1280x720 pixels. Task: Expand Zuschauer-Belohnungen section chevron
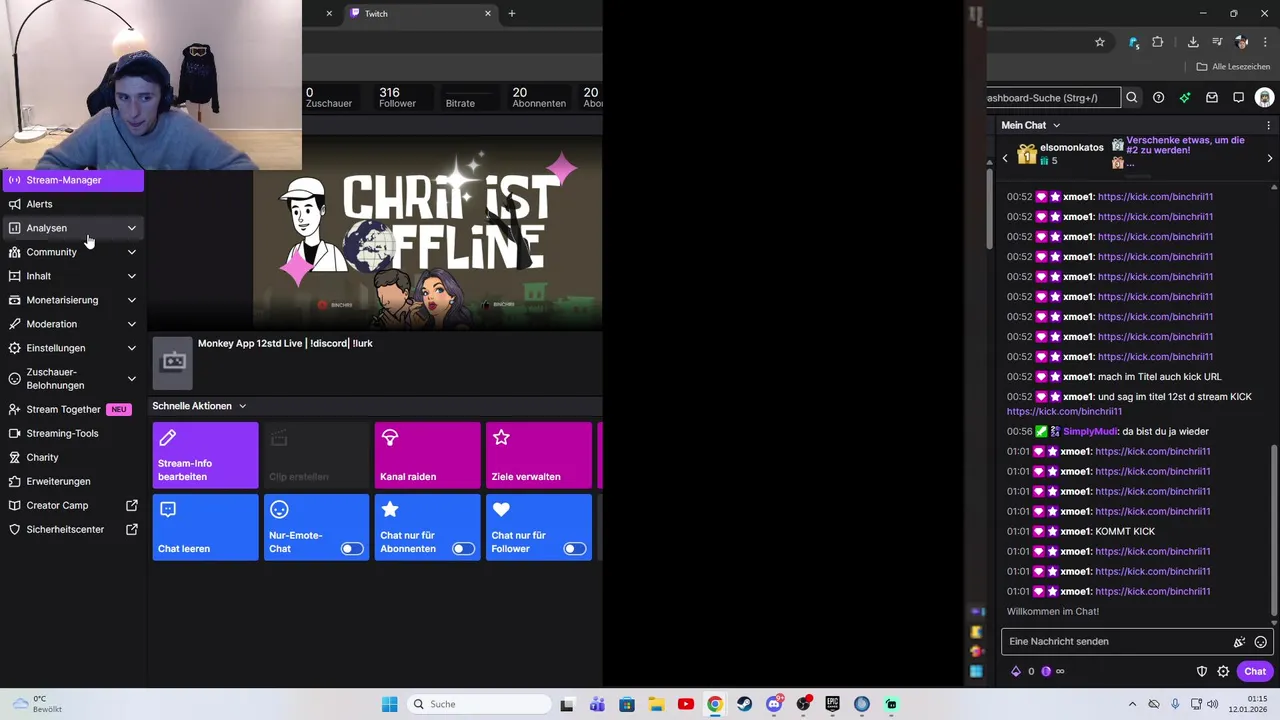131,379
